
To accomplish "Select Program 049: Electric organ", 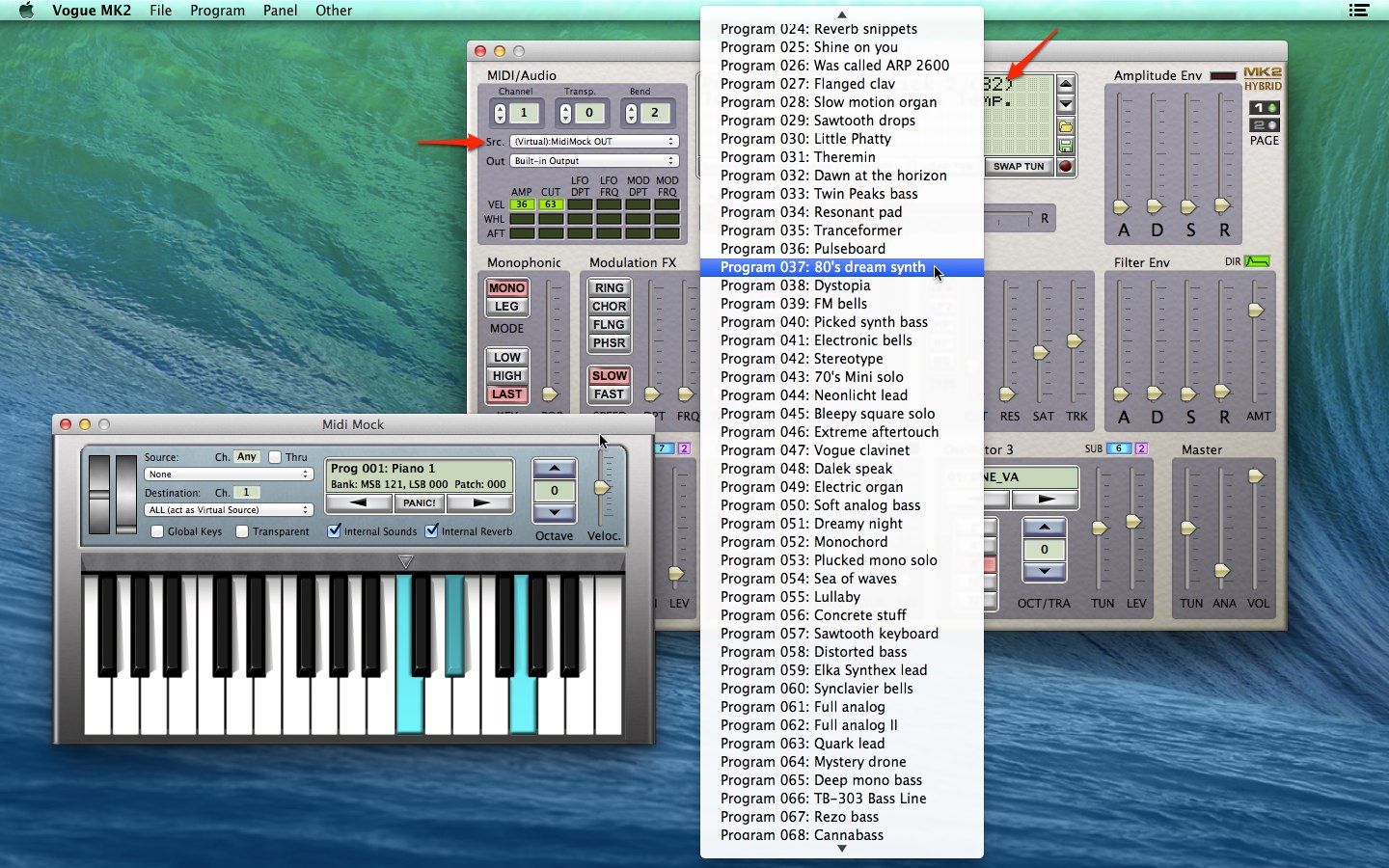I will point(811,487).
